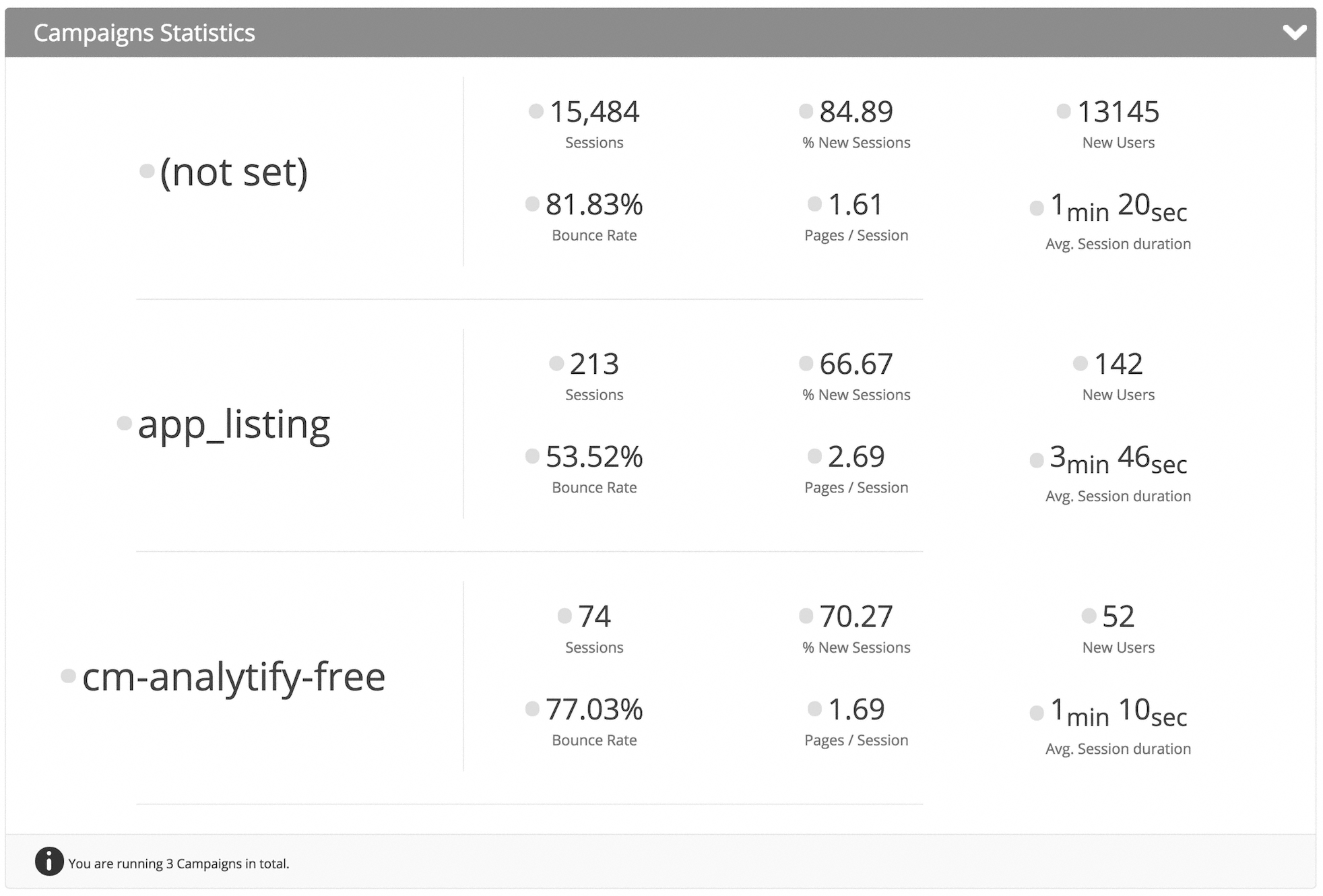Click the 142 new users value

1118,364
